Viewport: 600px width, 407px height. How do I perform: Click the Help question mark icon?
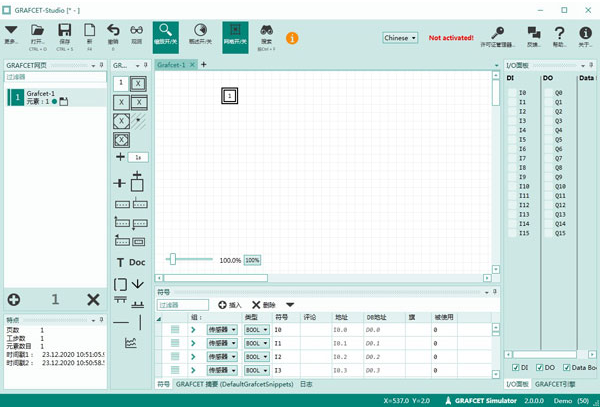(559, 32)
